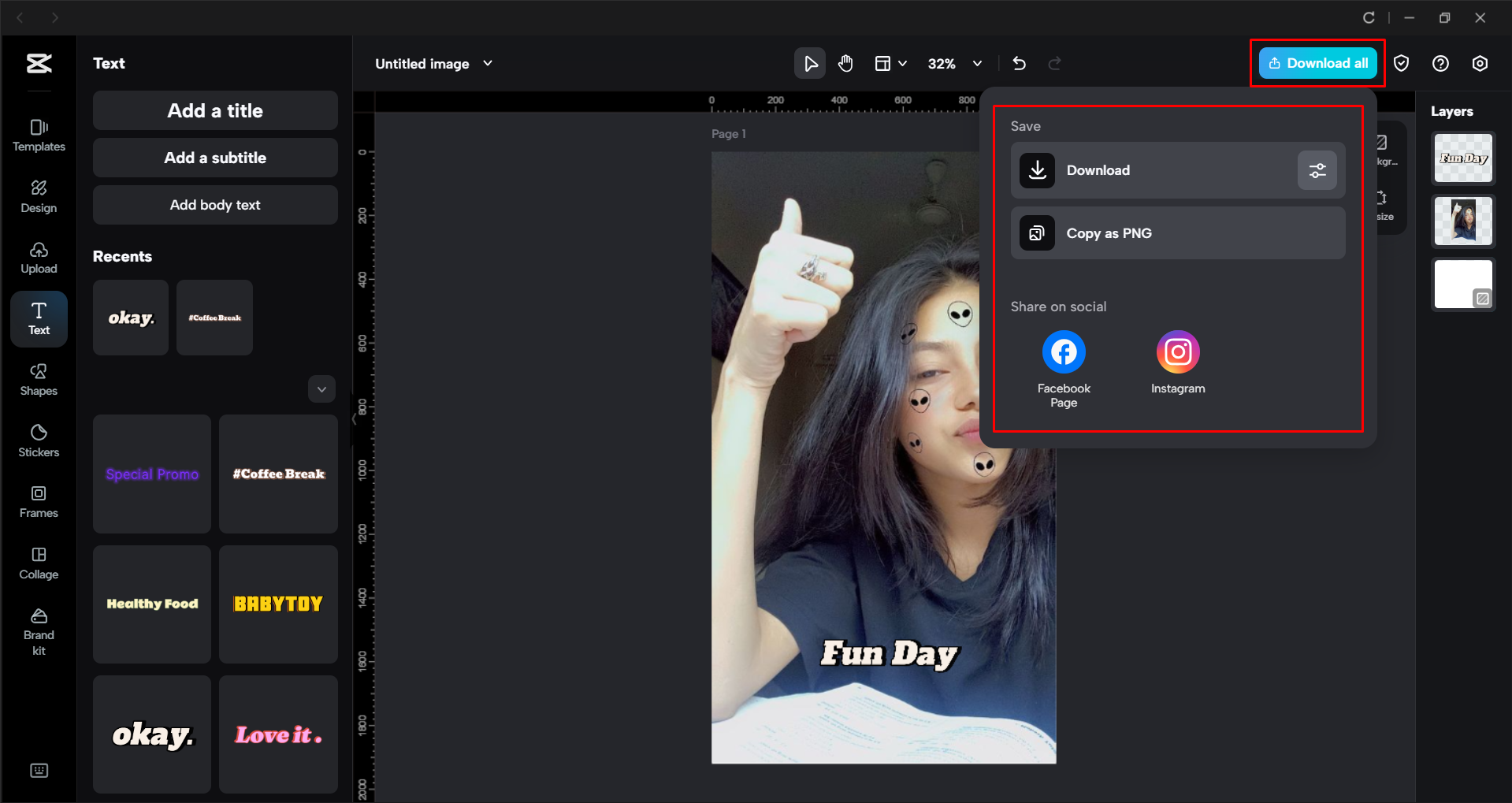
Task: Open the Design panel
Action: coord(39,195)
